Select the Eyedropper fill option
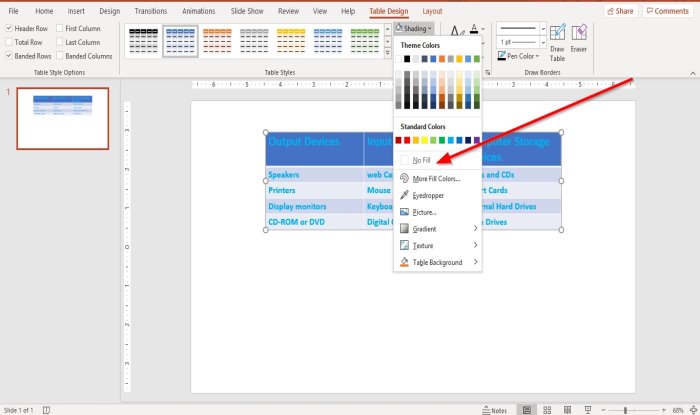700x415 pixels. [438, 195]
